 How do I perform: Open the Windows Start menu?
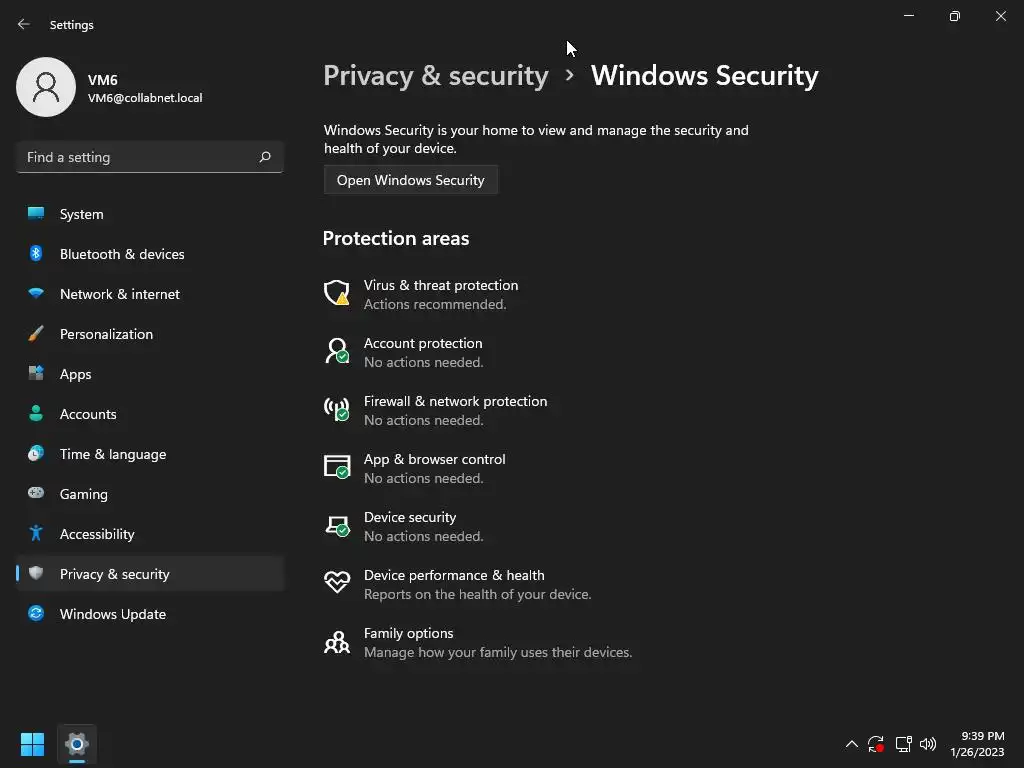(x=33, y=744)
